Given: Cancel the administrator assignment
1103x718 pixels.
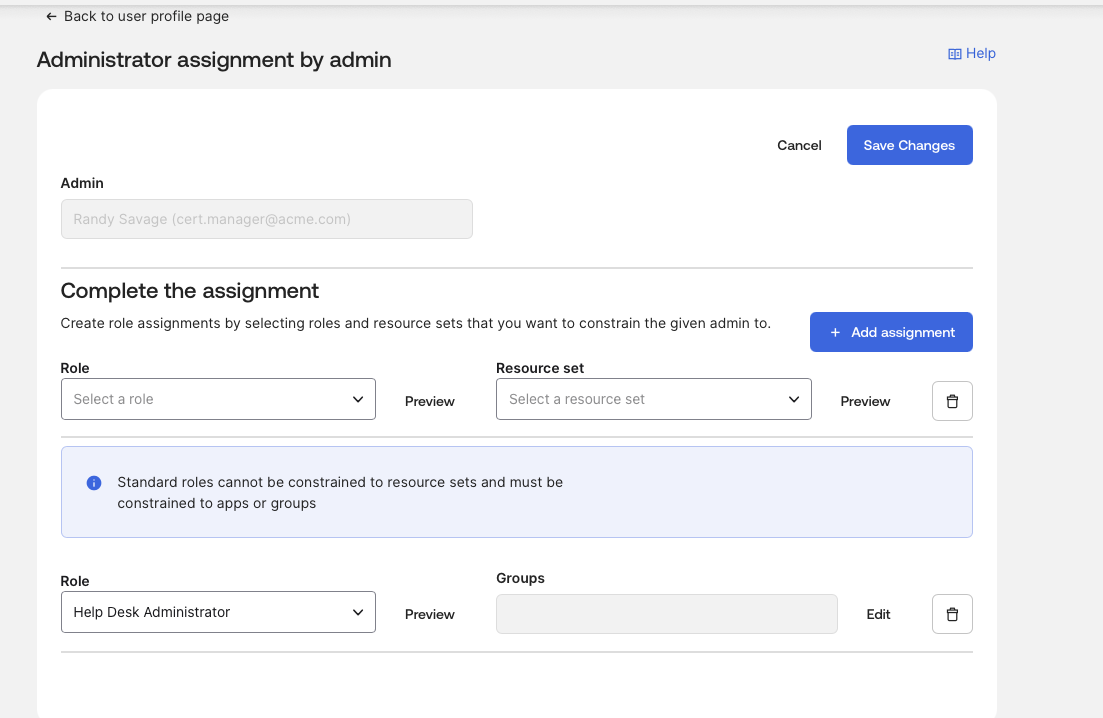Looking at the screenshot, I should [799, 146].
